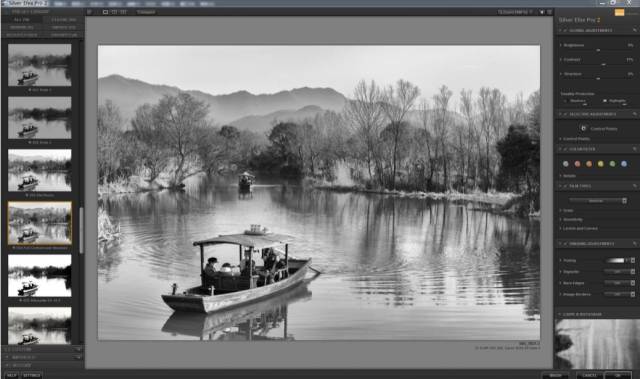Viewport: 640px width, 379px height.
Task: Reset the Global Adjustments section
Action: [x=635, y=31]
